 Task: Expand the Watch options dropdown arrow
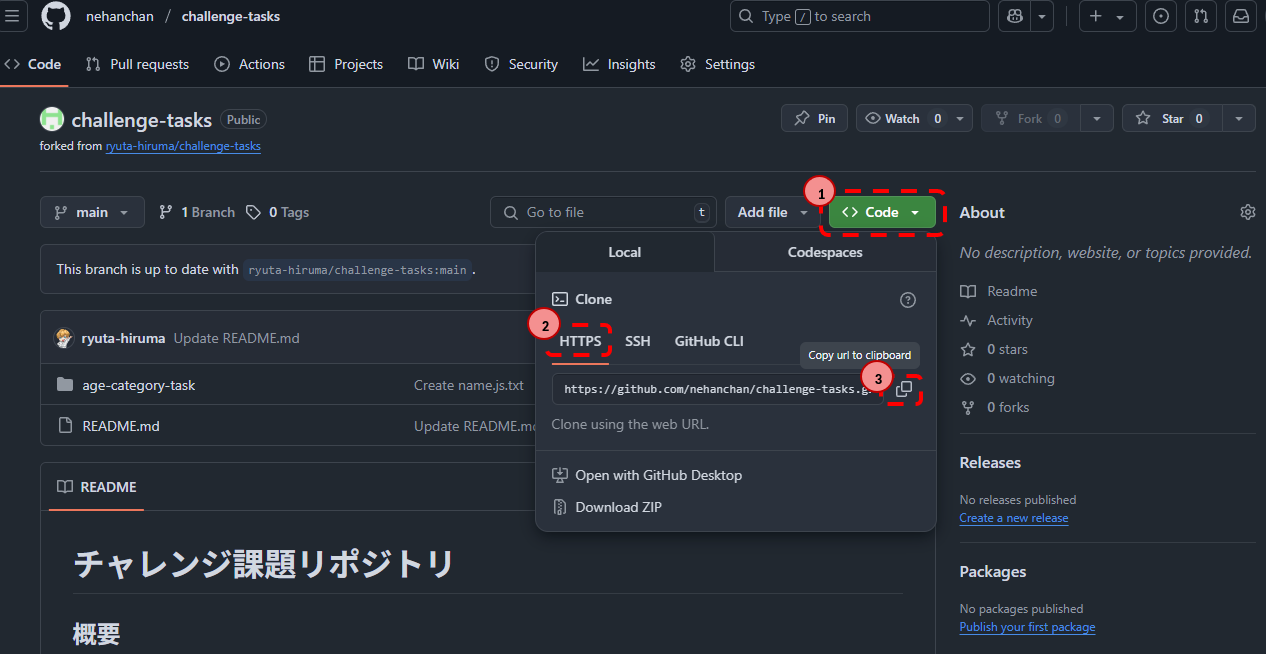(960, 118)
